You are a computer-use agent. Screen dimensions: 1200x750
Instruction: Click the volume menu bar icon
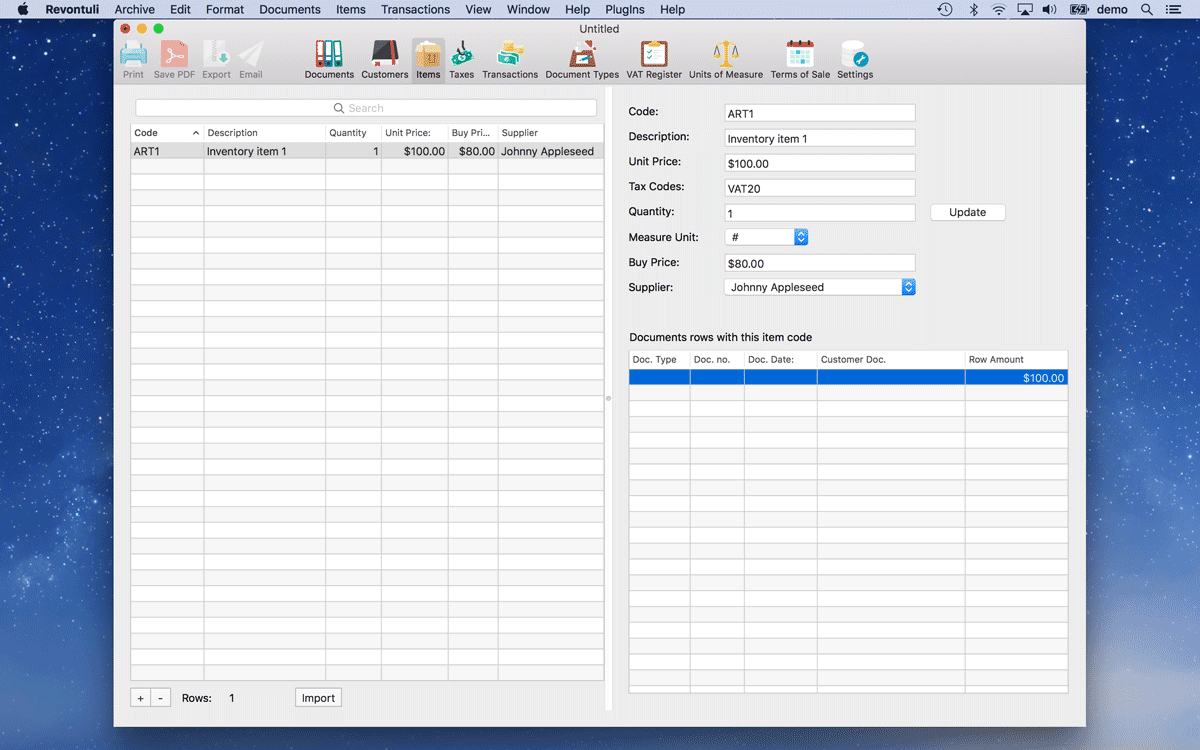pos(1050,9)
